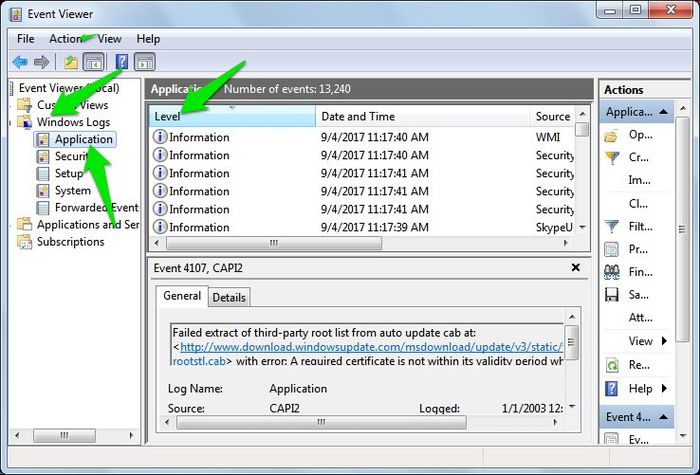The image size is (700, 475).
Task: Click the blue Help question-mark toolbar icon
Action: (121, 62)
